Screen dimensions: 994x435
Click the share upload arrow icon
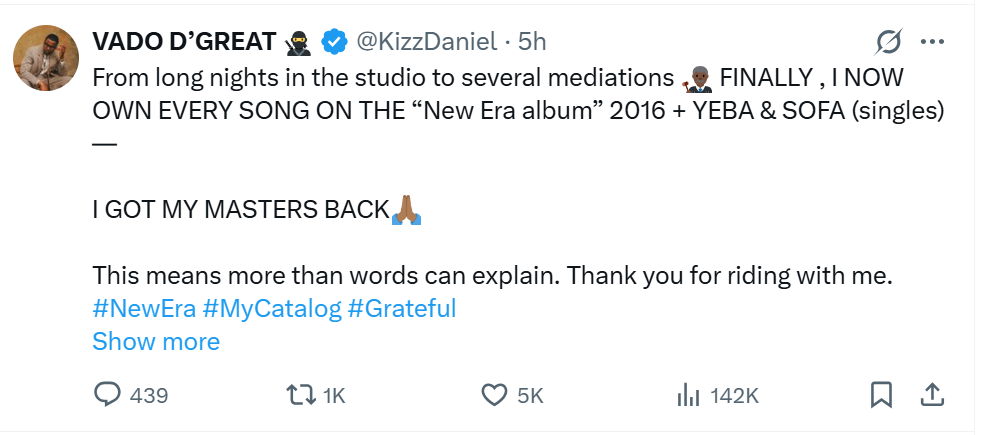coord(931,395)
